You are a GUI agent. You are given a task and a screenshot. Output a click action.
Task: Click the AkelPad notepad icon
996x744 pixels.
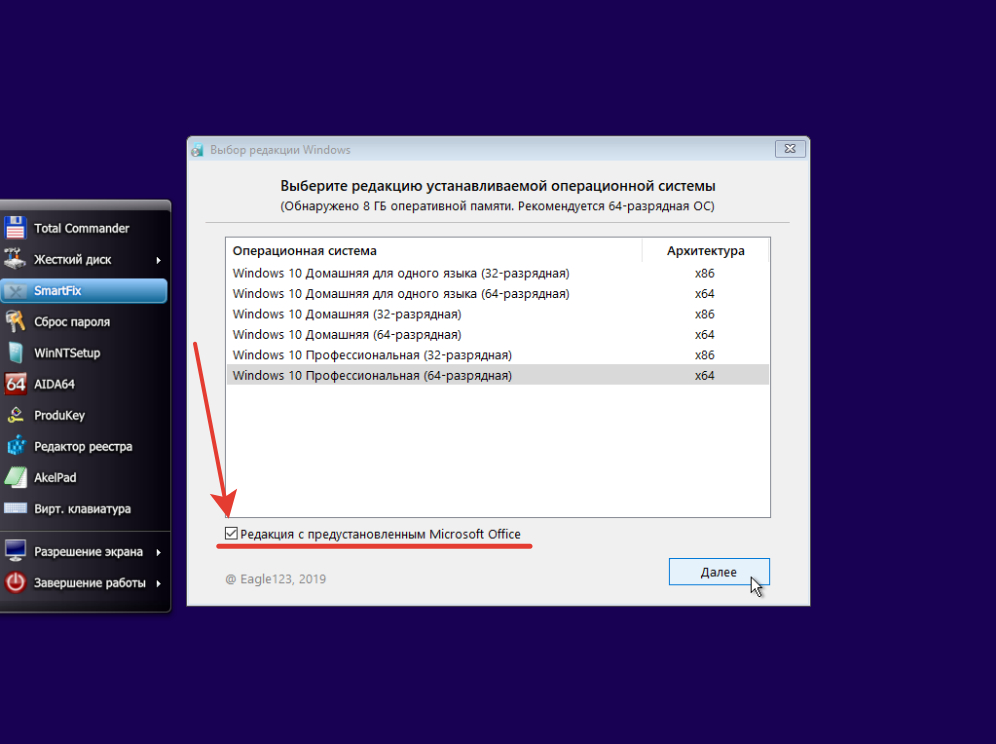point(15,477)
